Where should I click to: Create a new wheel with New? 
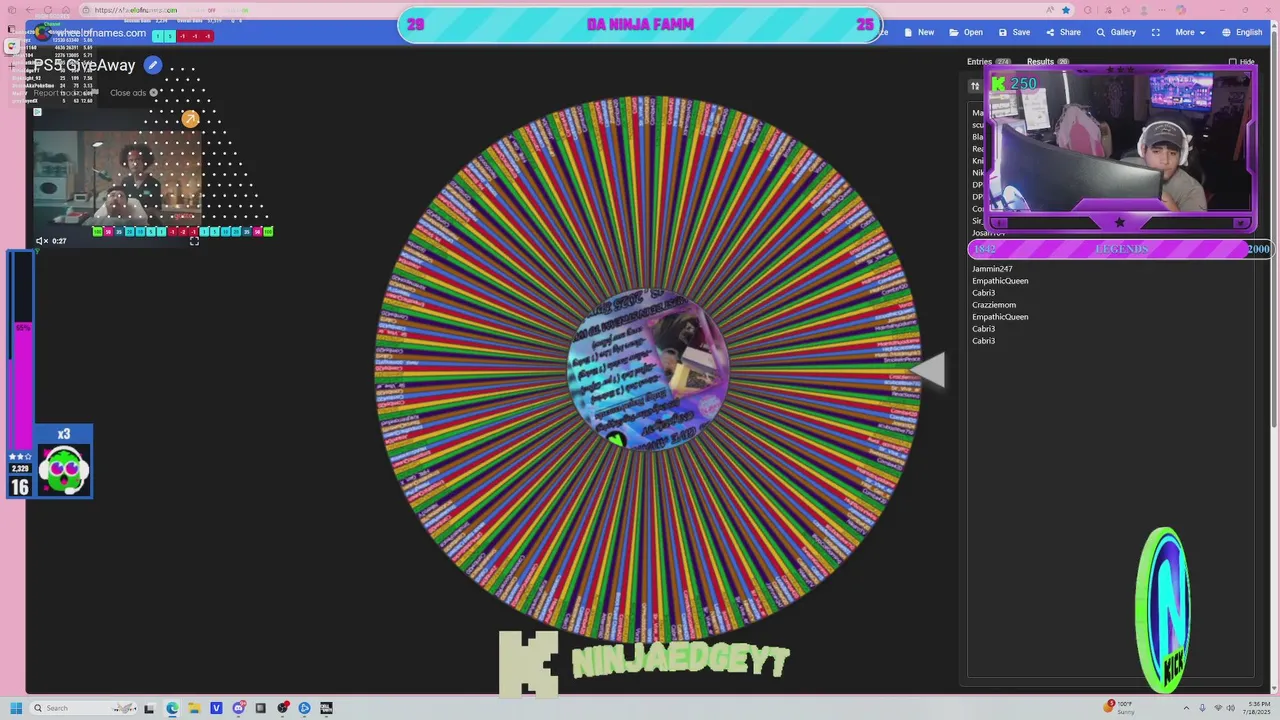coord(919,32)
